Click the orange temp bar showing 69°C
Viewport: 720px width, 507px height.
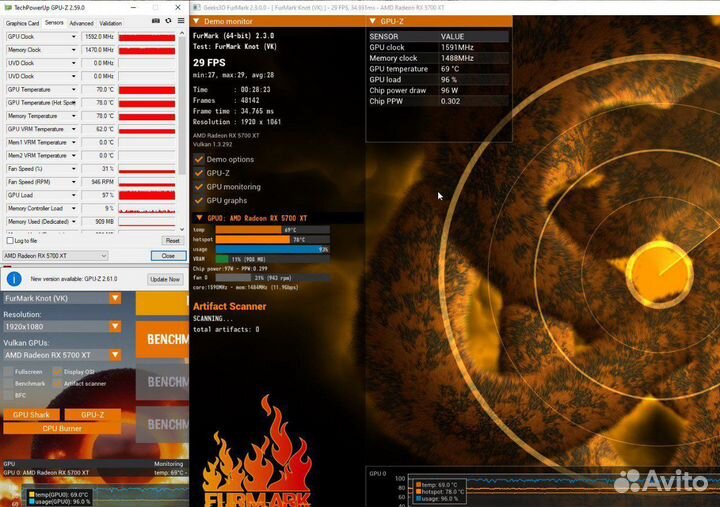248,230
